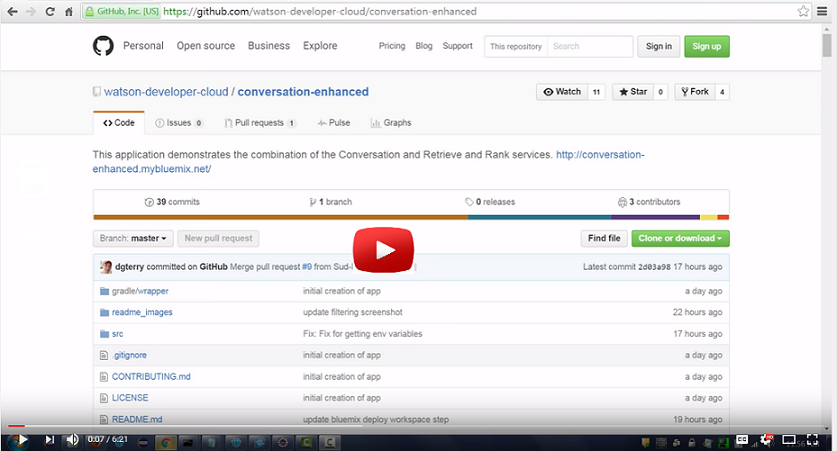Open the Graphs tab
Image resolution: width=837 pixels, height=451 pixels.
(391, 123)
